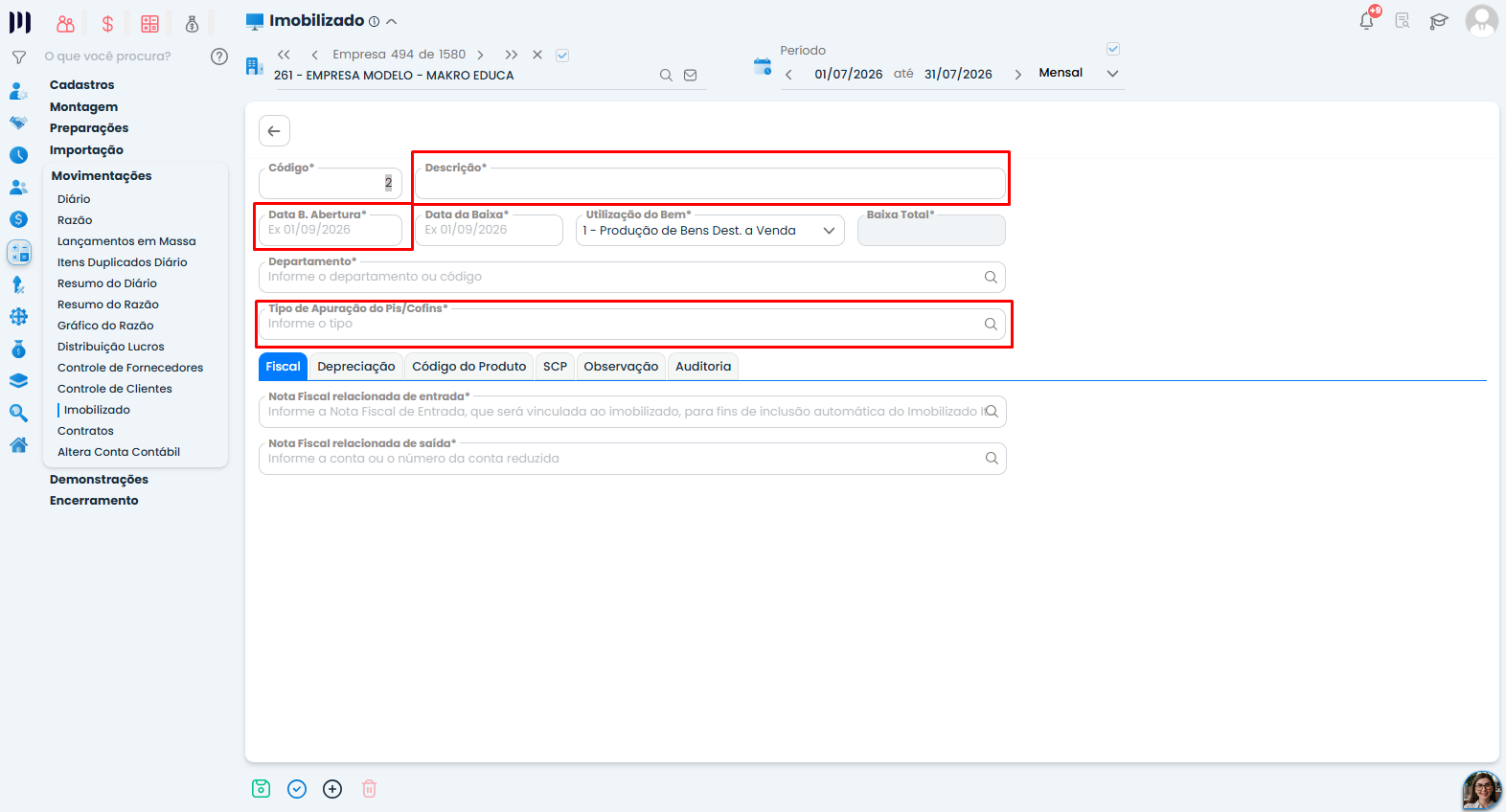The height and width of the screenshot is (812, 1506).
Task: Go to next period arrow
Action: coord(1017,74)
